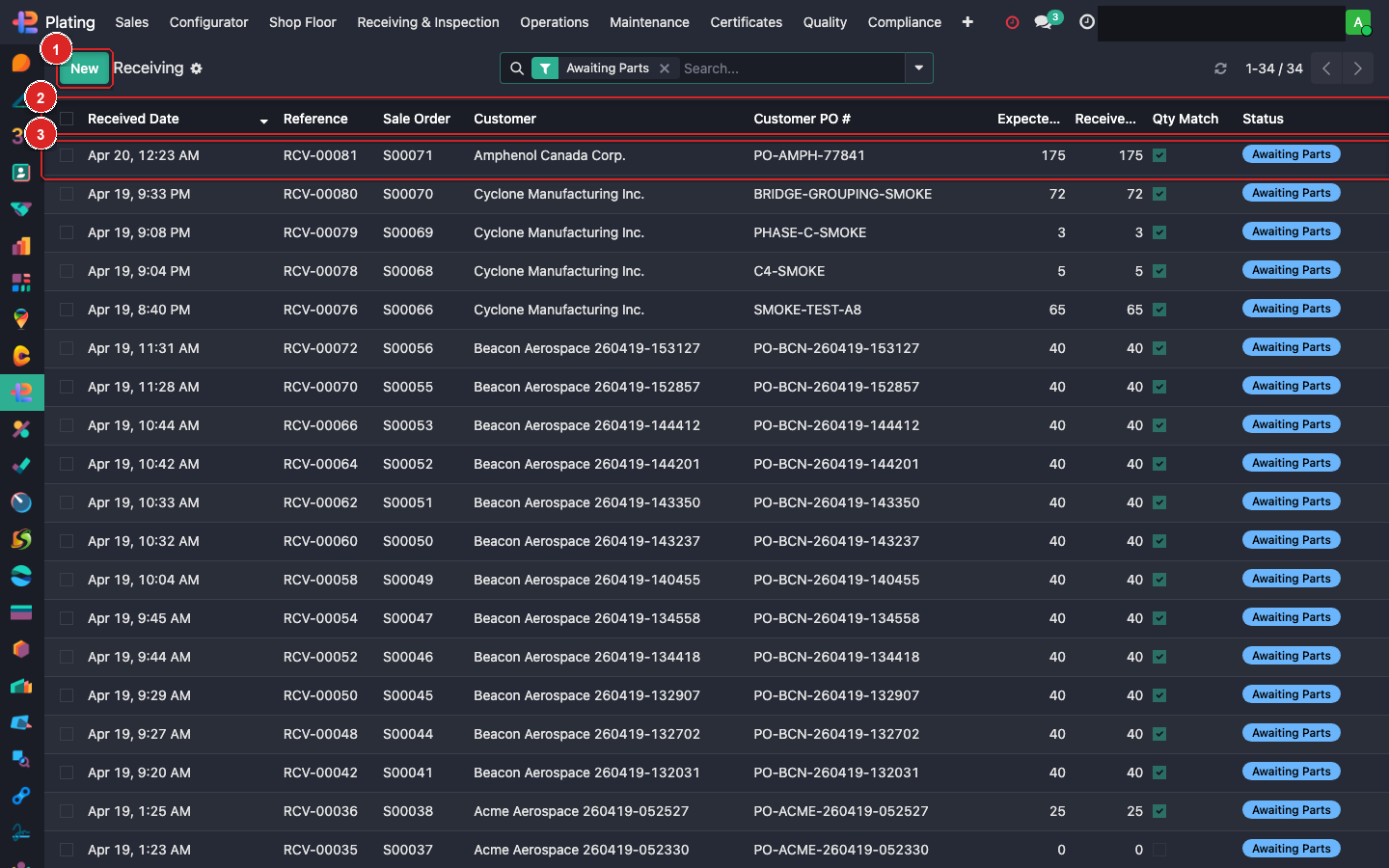This screenshot has height=868, width=1389.
Task: Toggle the select-all rows checkbox
Action: click(x=67, y=119)
